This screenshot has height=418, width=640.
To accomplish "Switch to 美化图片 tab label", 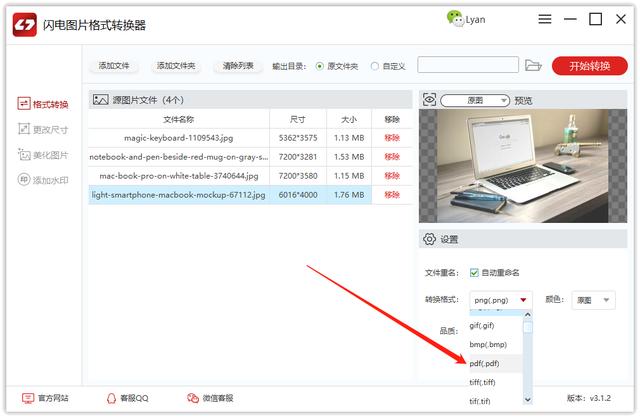I will pyautogui.click(x=51, y=155).
